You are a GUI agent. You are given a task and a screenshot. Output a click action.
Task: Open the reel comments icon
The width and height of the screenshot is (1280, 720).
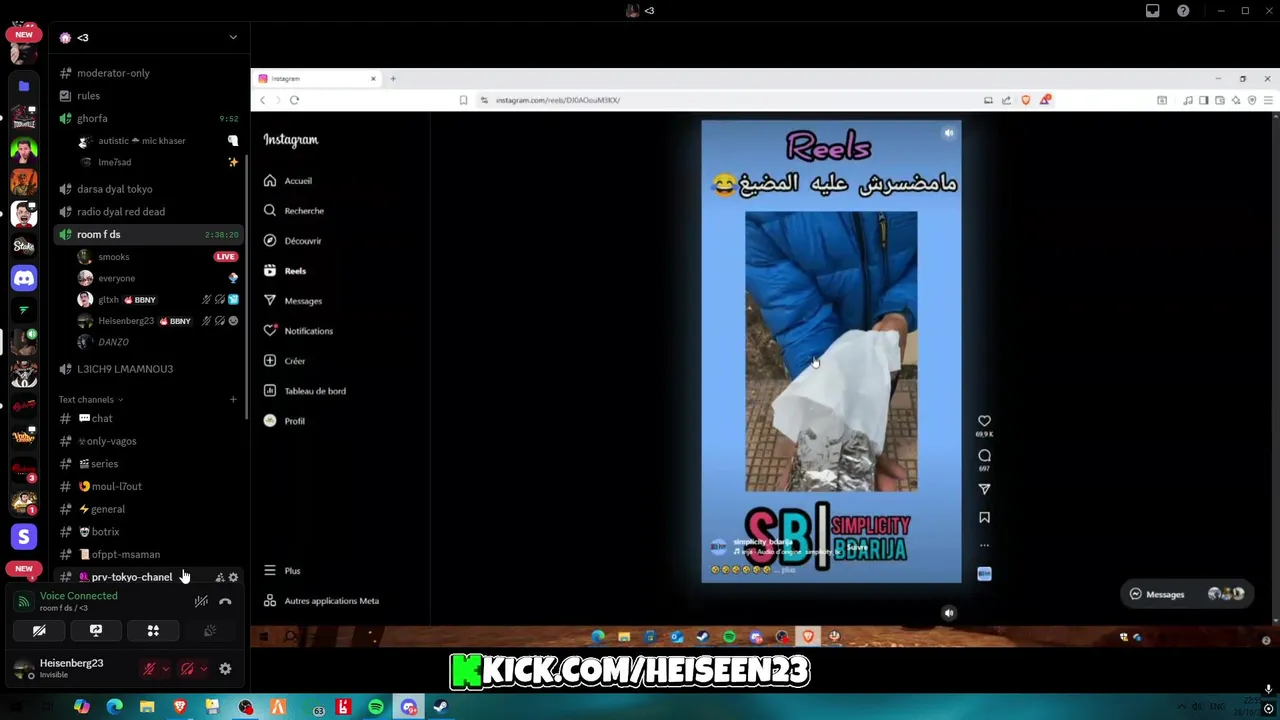click(984, 456)
